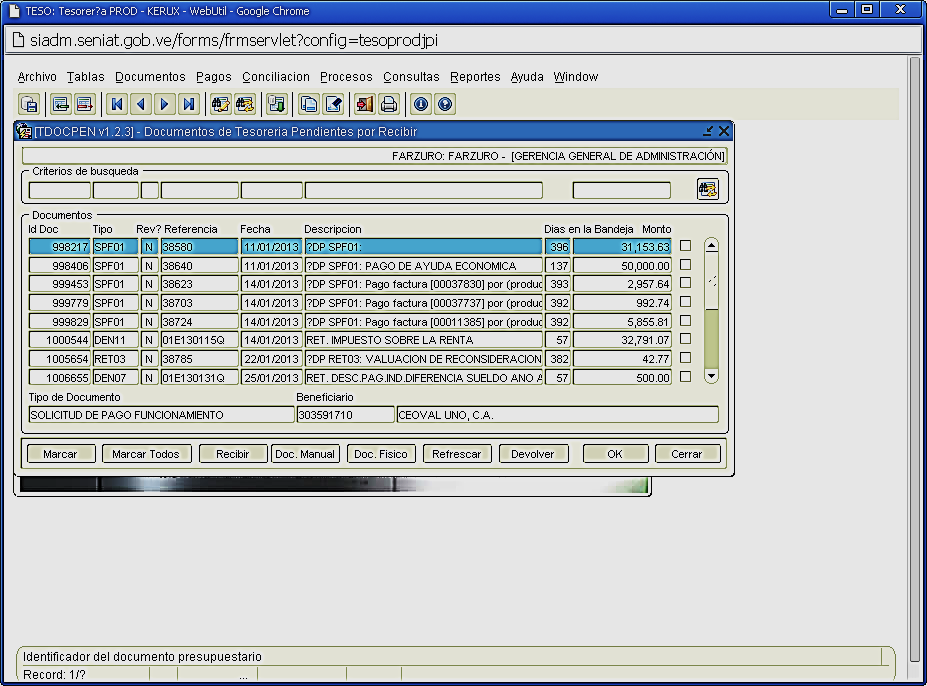
Task: Click the beneficiary code field 303591710
Action: click(345, 415)
